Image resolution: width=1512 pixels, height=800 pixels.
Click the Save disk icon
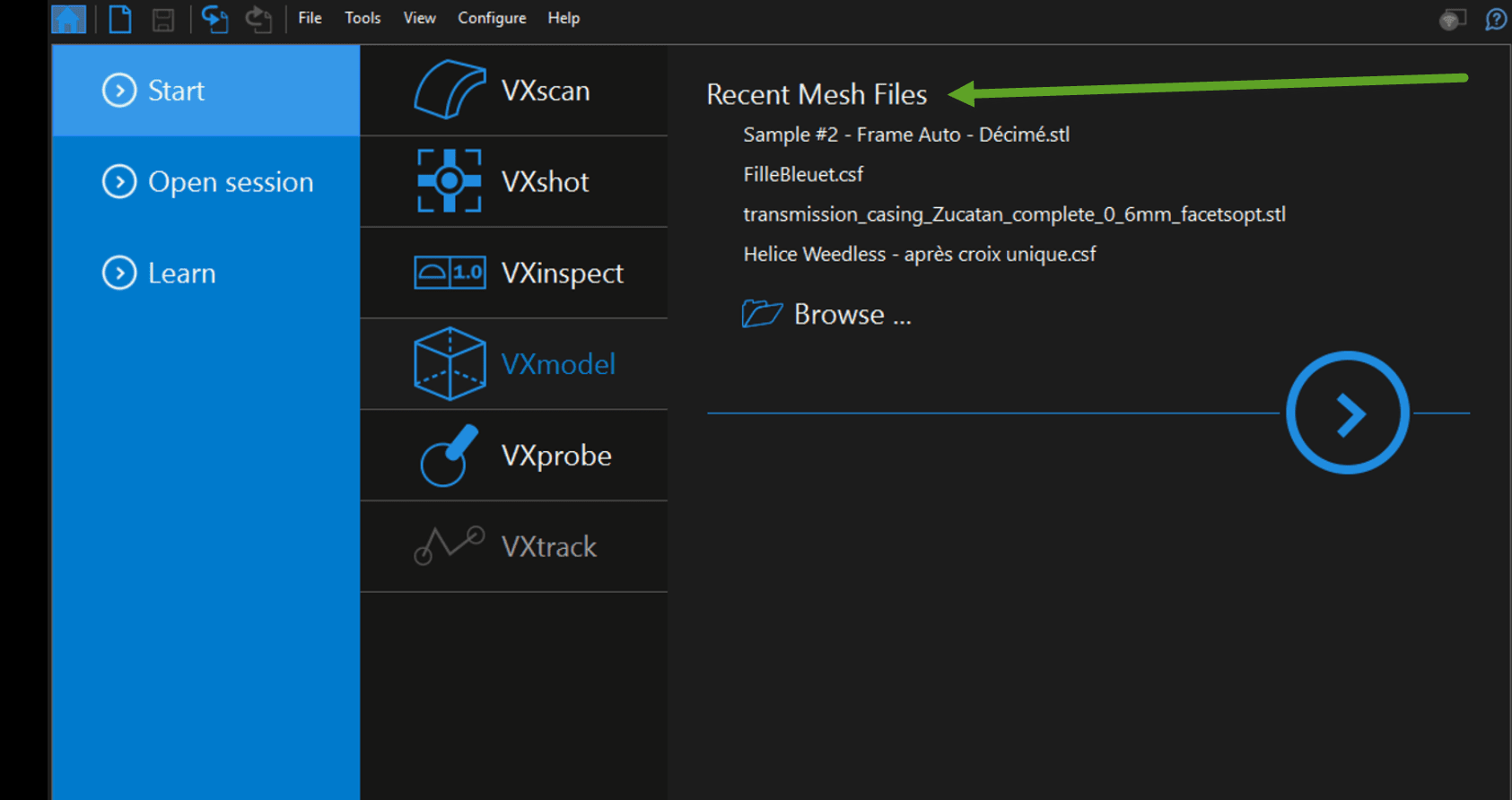163,20
